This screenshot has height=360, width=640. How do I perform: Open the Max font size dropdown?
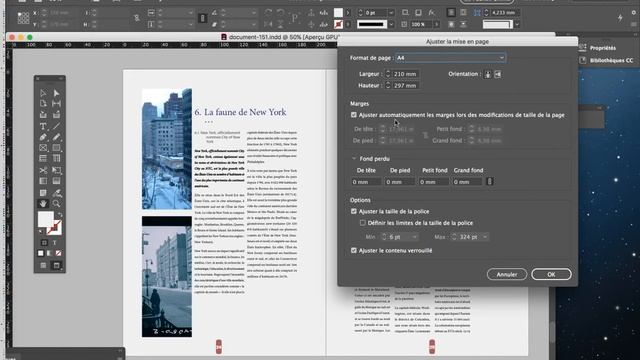pos(485,237)
